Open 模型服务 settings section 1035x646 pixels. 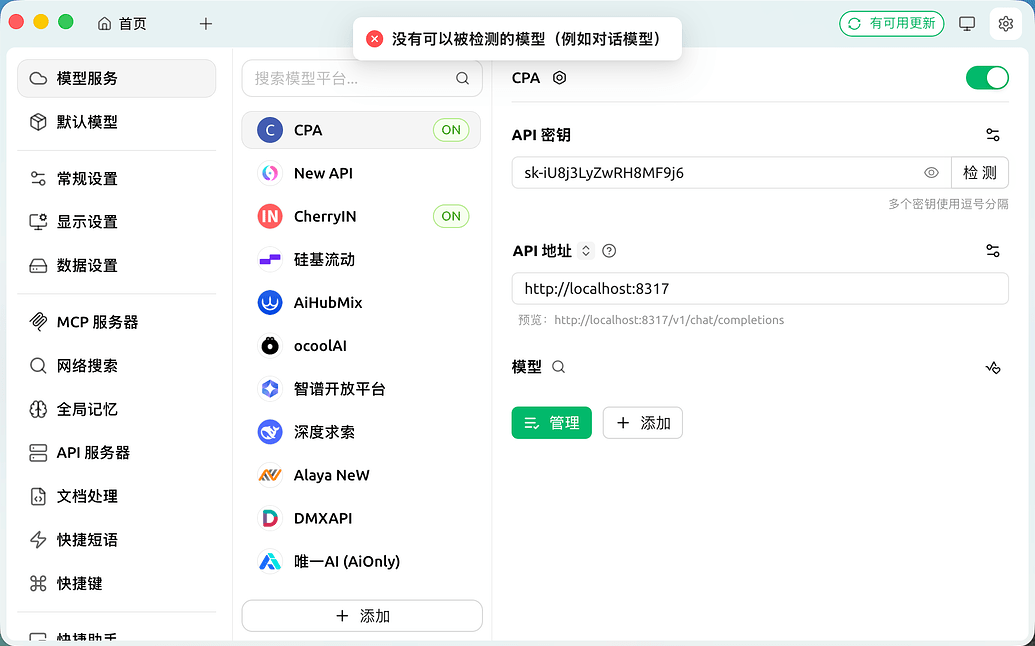click(x=117, y=79)
